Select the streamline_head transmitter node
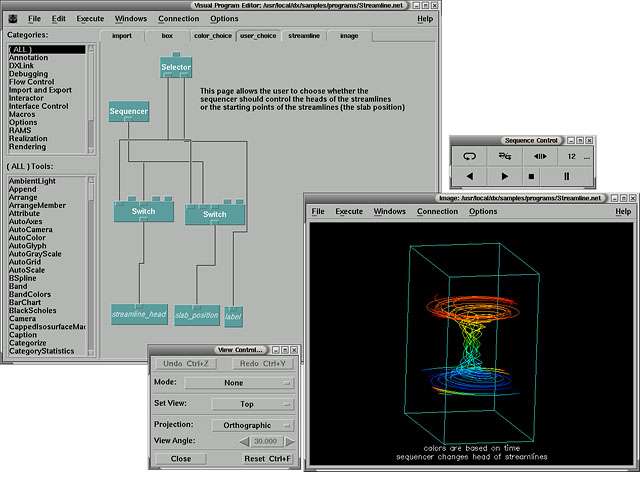 (139, 315)
